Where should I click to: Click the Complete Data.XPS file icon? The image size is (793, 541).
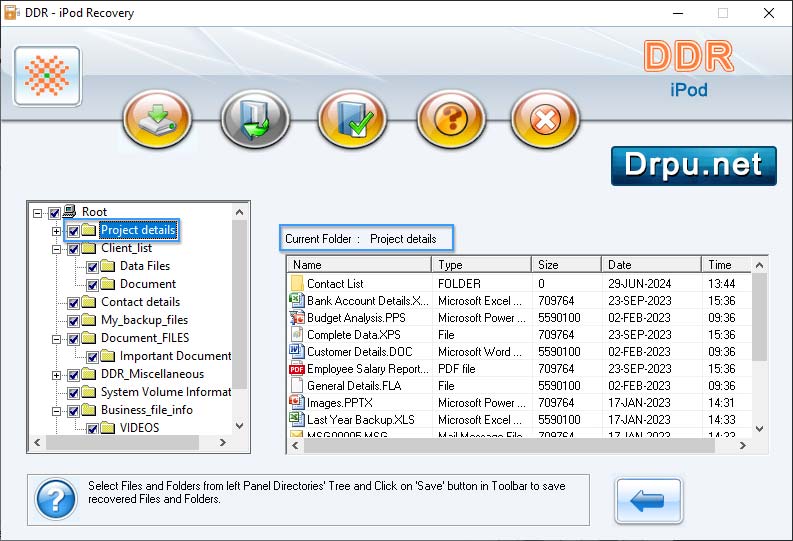point(296,334)
